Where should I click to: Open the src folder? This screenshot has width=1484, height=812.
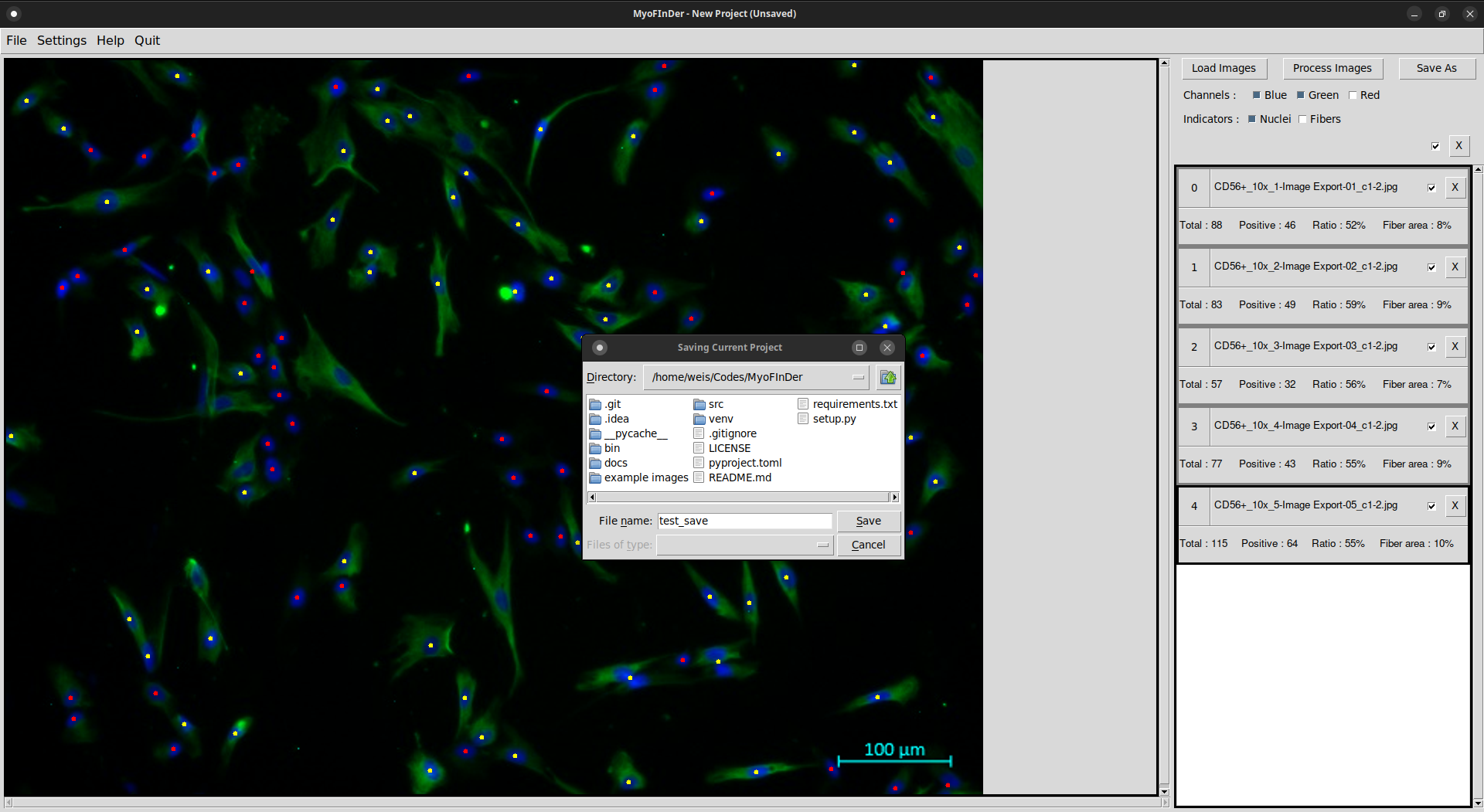click(709, 404)
